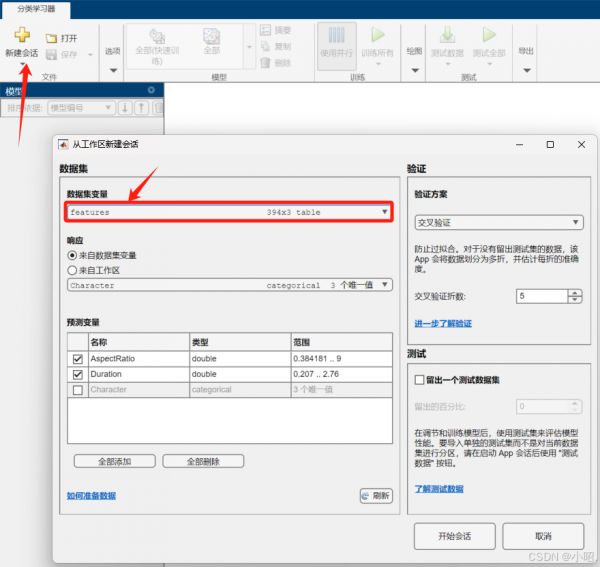Click the 绘图 ribbon label

(x=414, y=51)
